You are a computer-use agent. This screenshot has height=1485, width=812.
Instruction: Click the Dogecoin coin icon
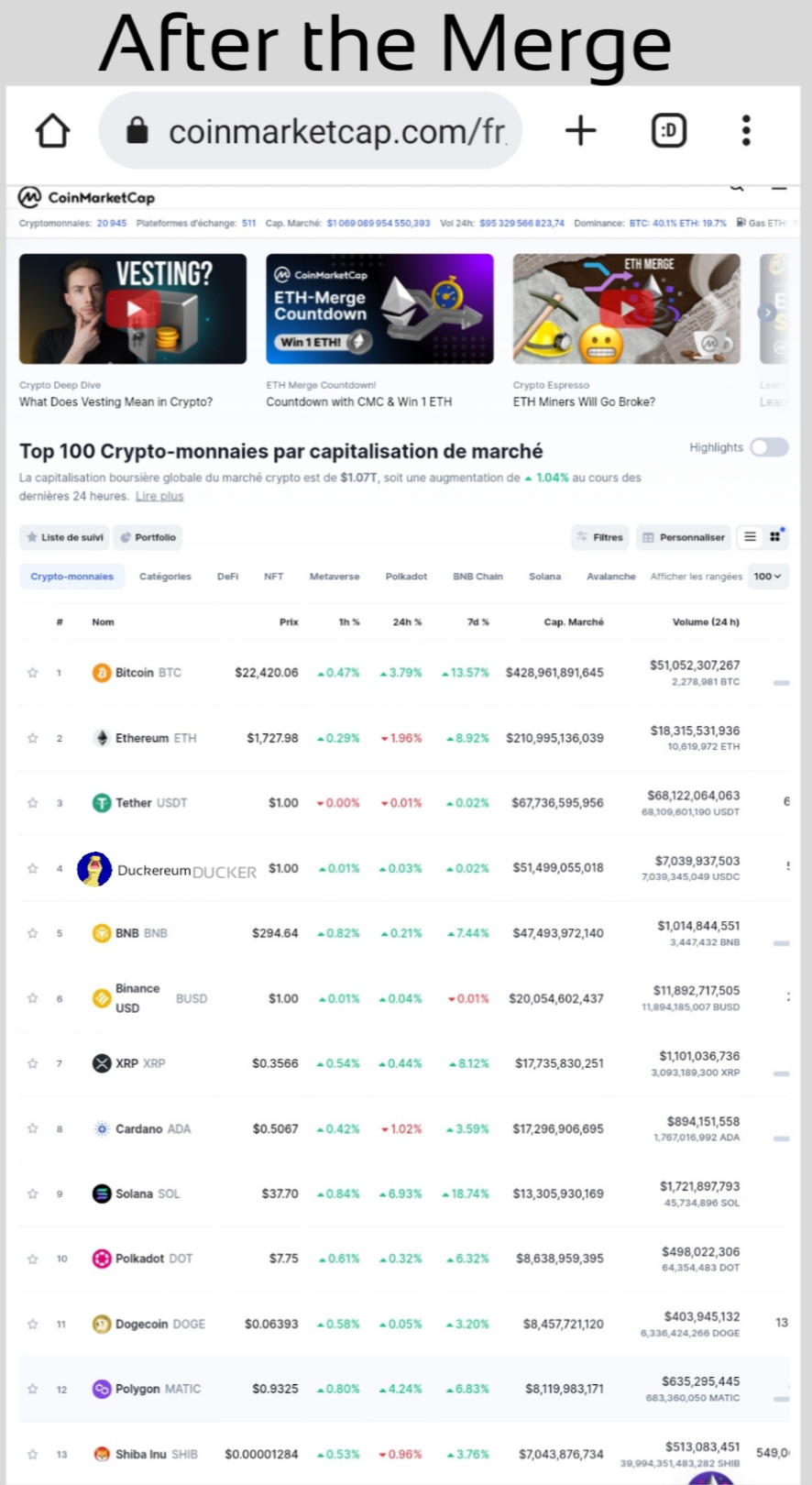point(102,1324)
